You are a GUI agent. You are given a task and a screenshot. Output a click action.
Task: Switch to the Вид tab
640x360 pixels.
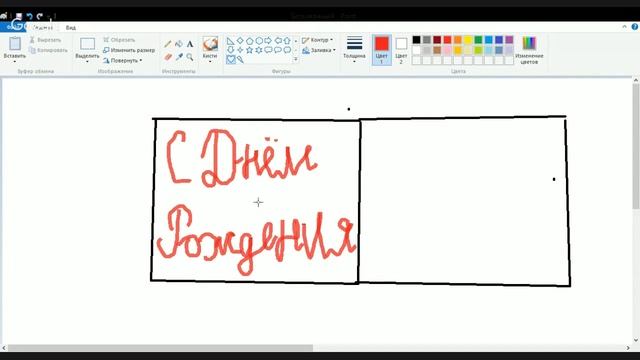(x=71, y=28)
